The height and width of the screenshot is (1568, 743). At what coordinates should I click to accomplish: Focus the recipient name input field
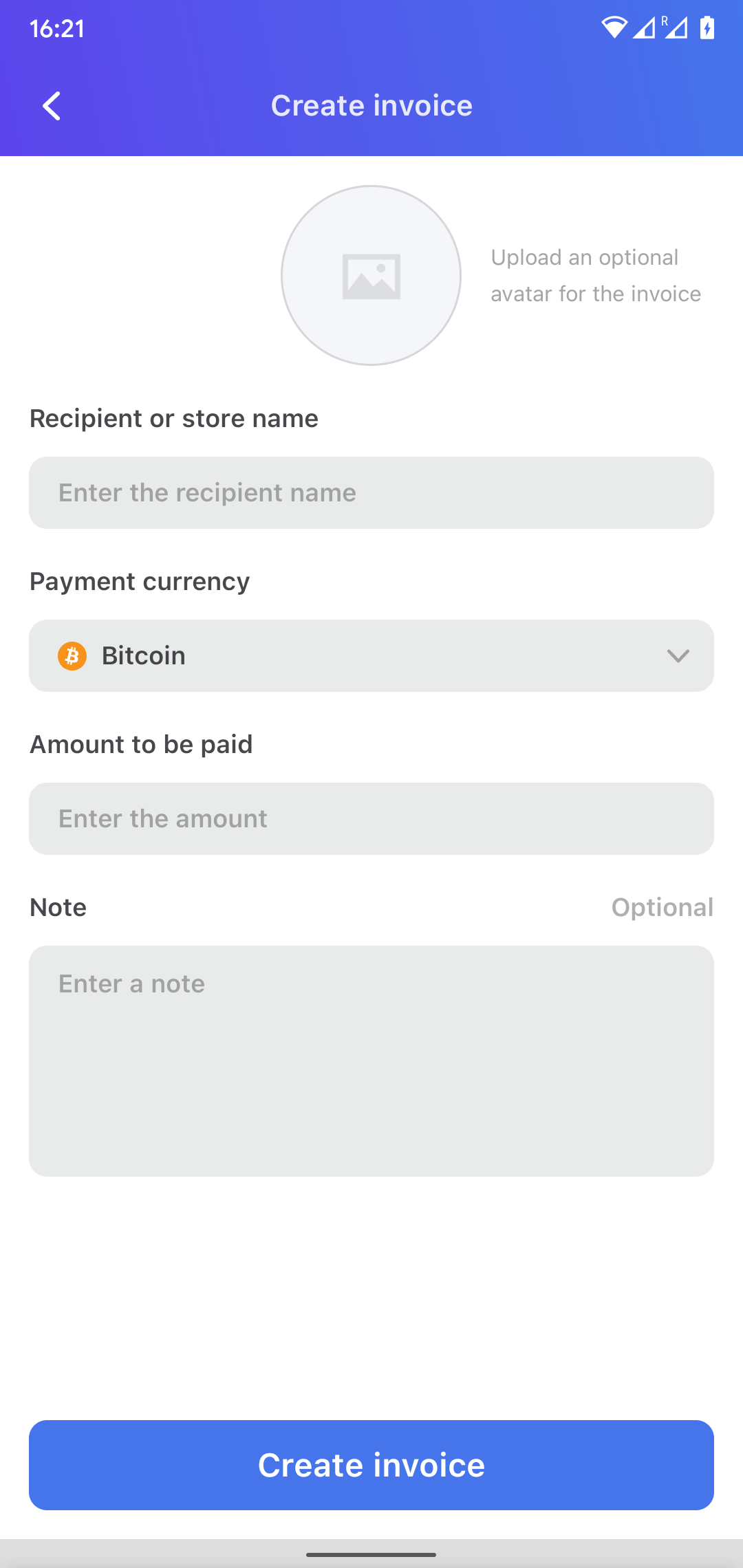click(x=371, y=493)
